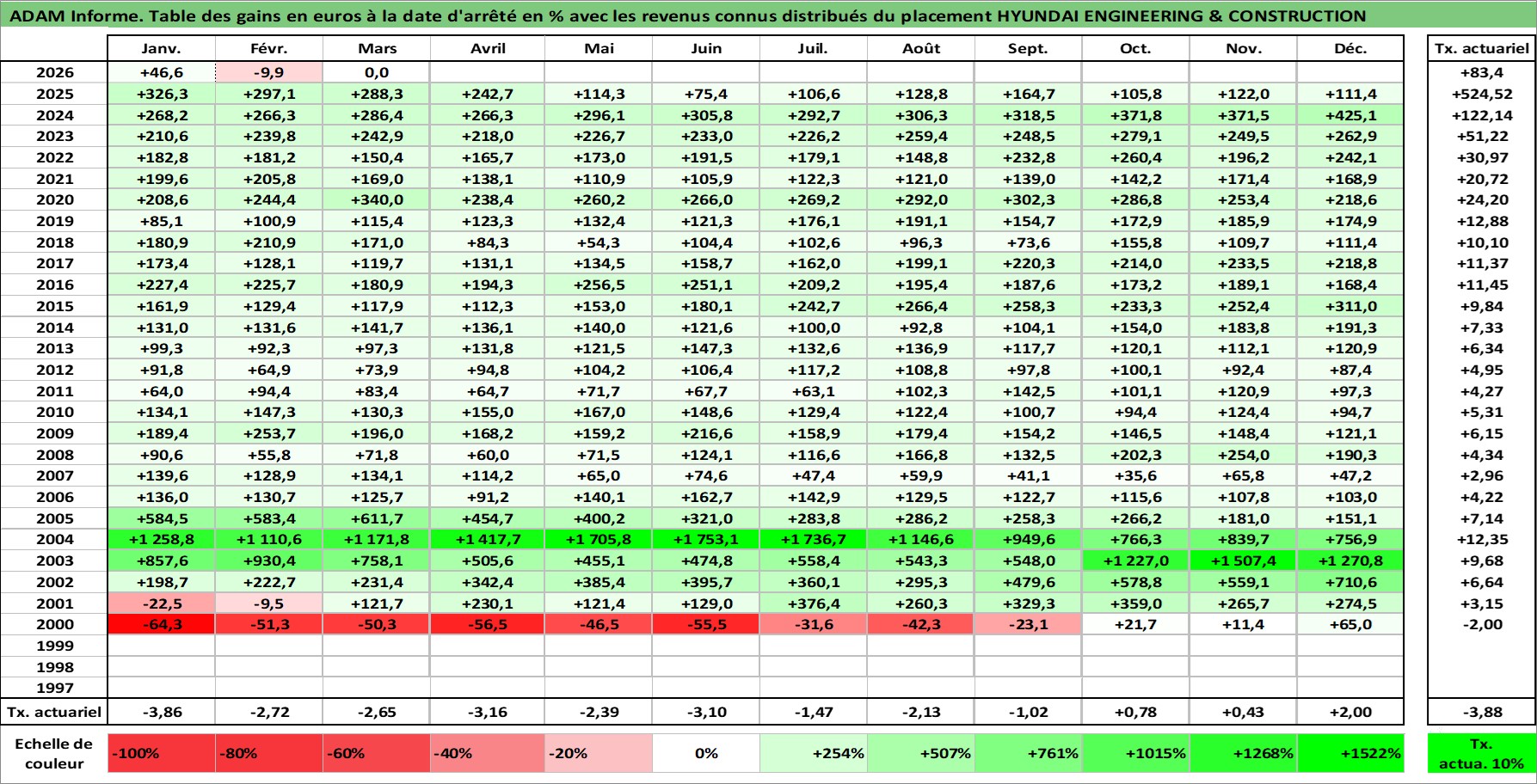Click the January actuarial rate -3,86
Image resolution: width=1537 pixels, height=784 pixels.
(x=161, y=713)
